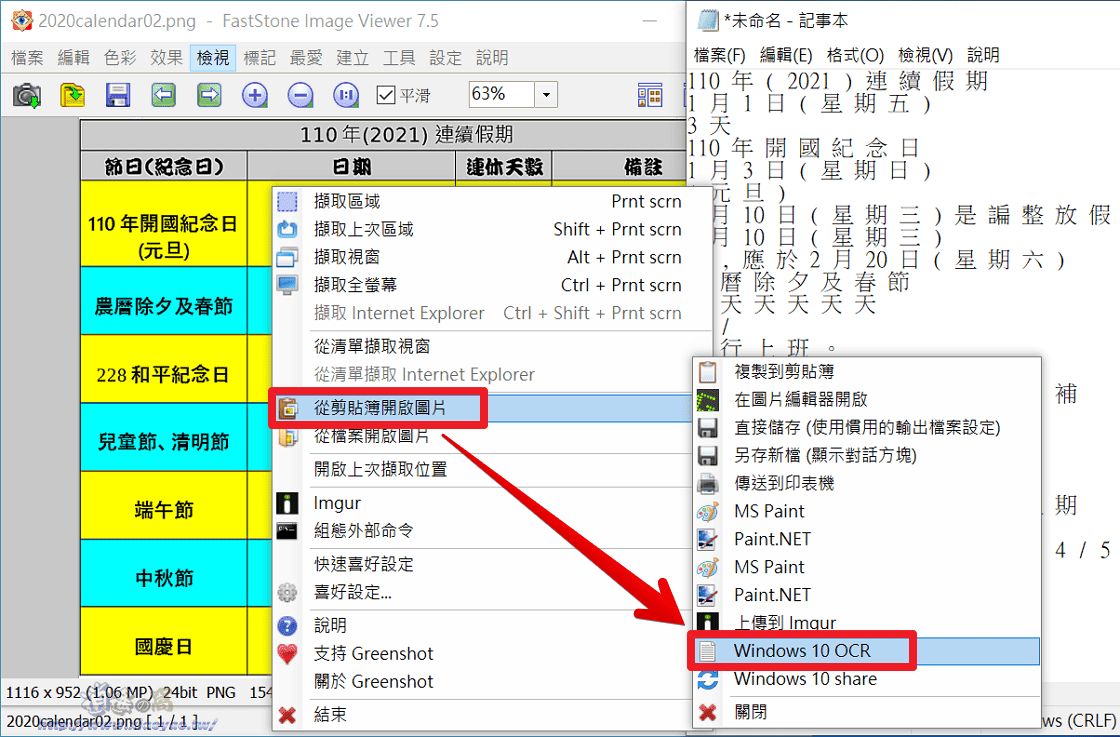This screenshot has width=1120, height=737.
Task: Go to previous image with left arrow icon
Action: pyautogui.click(x=164, y=94)
